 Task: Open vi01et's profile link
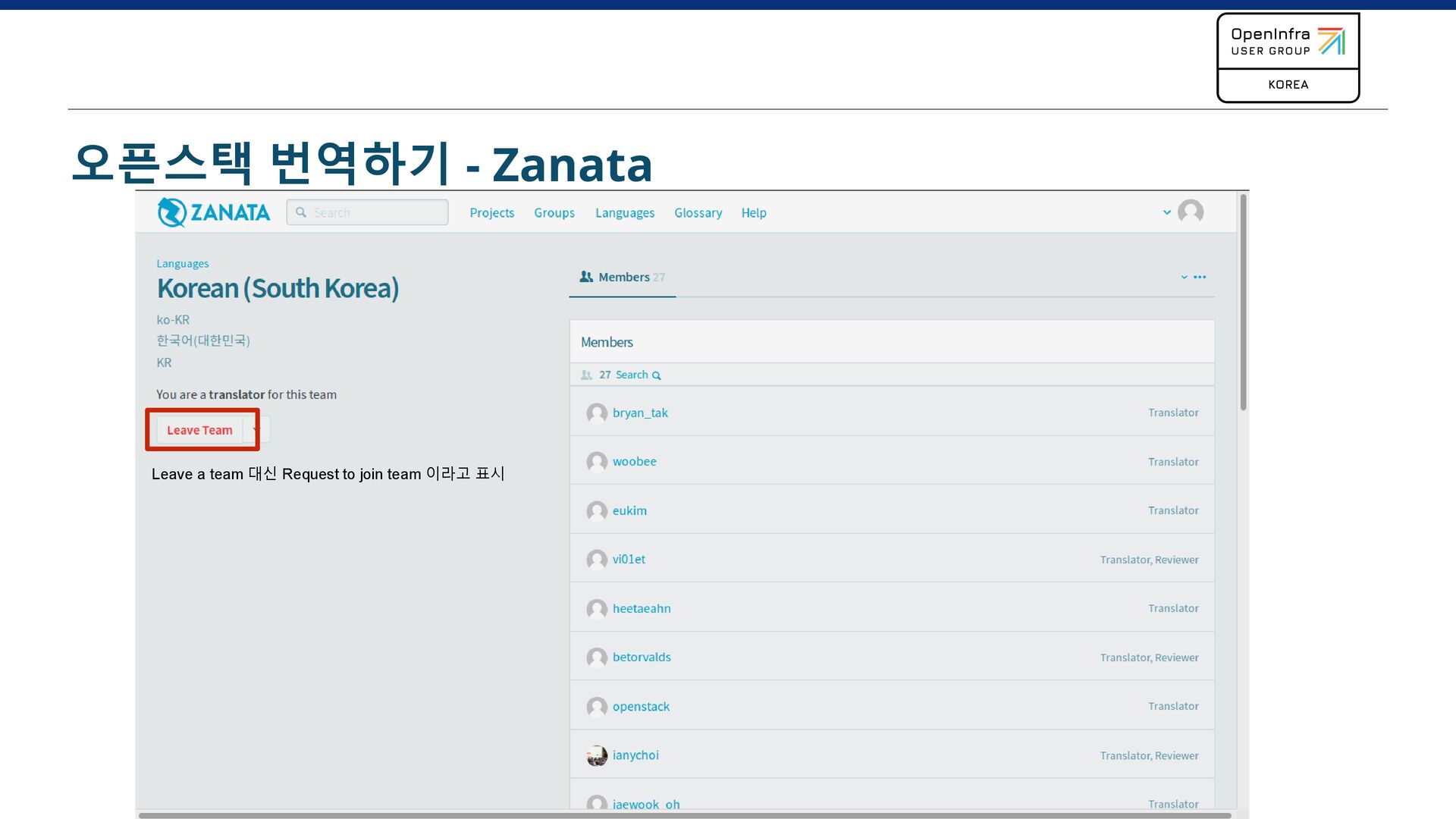click(x=629, y=559)
